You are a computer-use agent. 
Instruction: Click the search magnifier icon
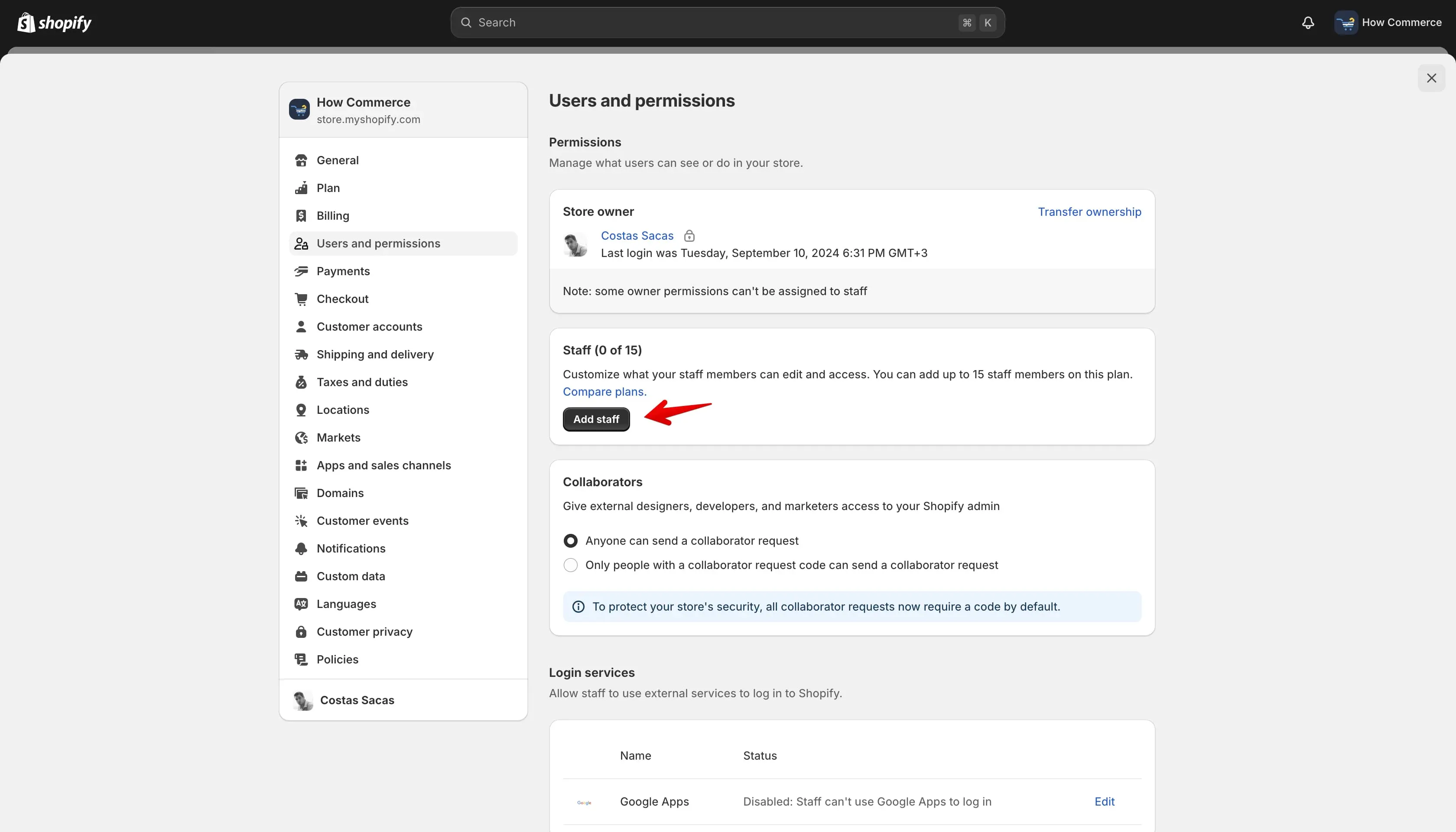coord(466,23)
